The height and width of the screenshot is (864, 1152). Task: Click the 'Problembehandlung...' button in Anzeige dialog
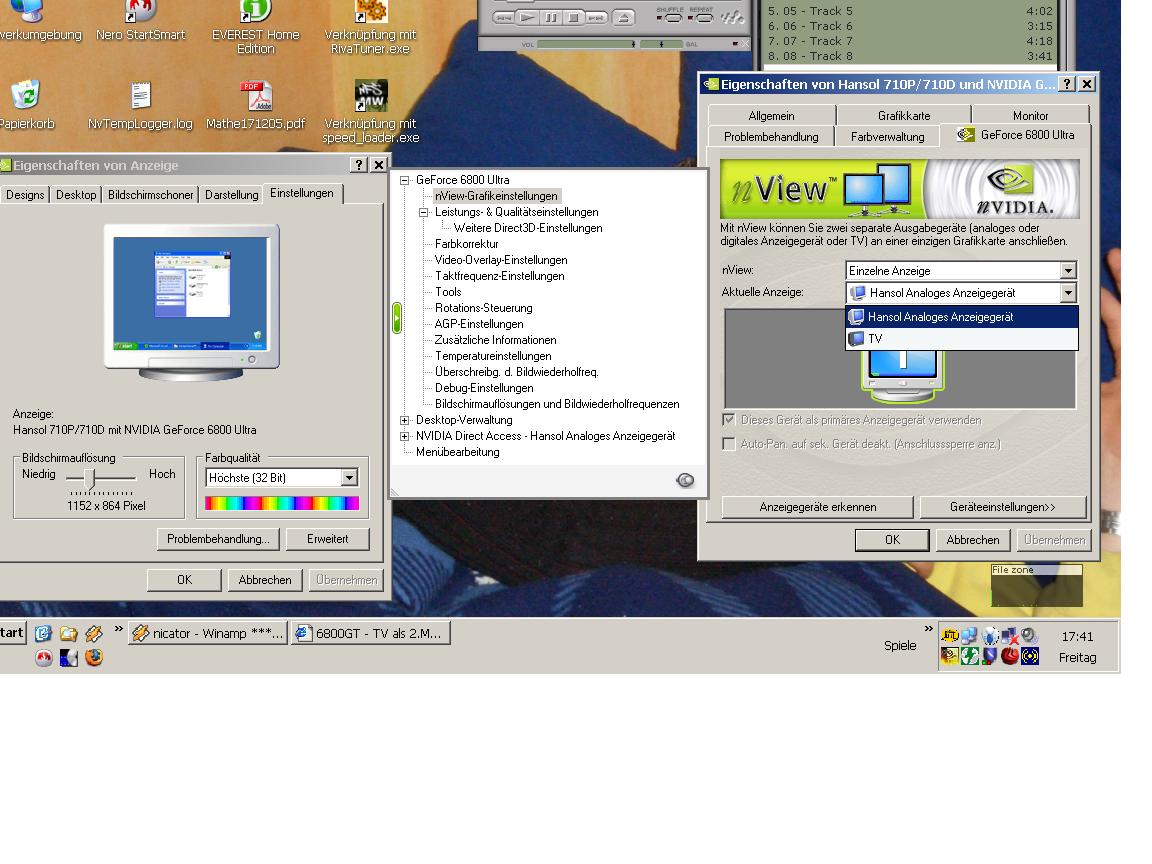[x=218, y=539]
